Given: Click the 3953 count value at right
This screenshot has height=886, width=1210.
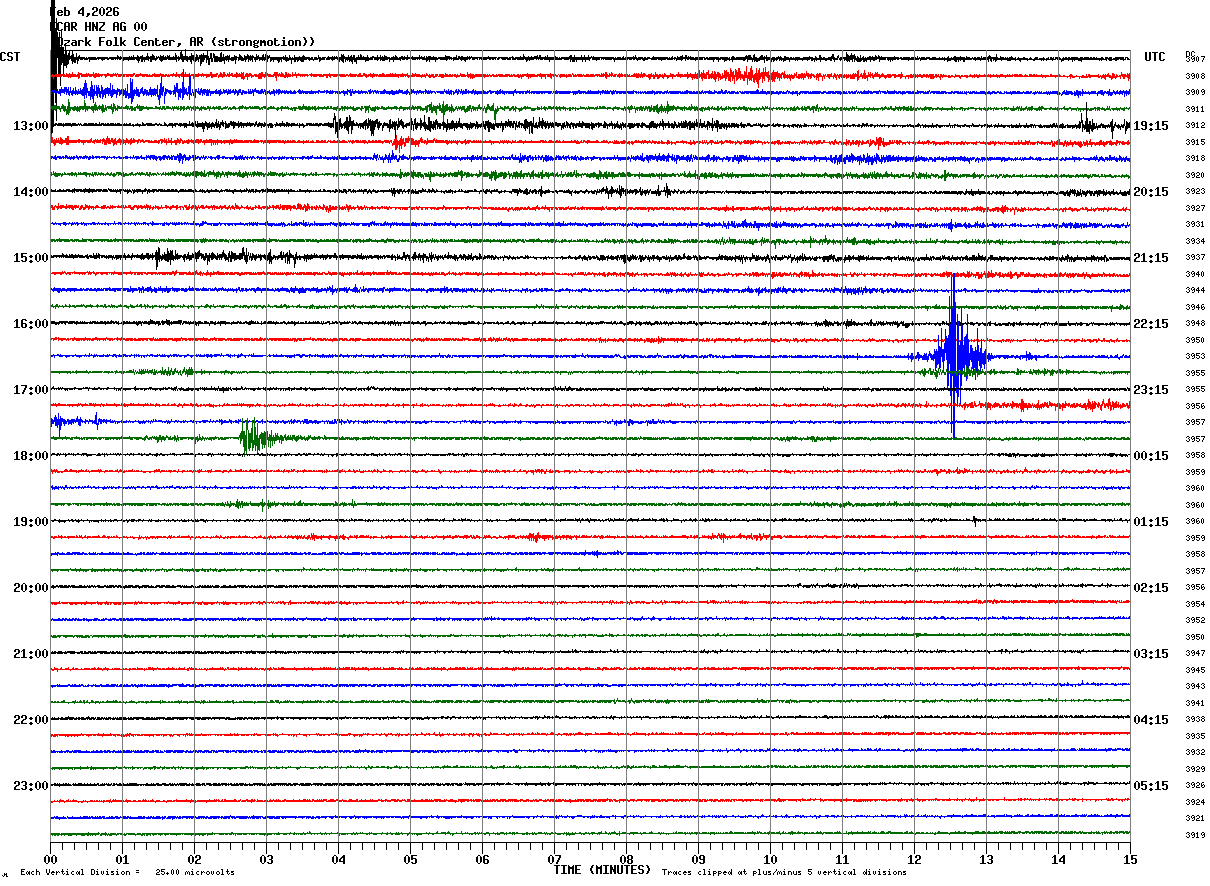Looking at the screenshot, I should click(1195, 356).
